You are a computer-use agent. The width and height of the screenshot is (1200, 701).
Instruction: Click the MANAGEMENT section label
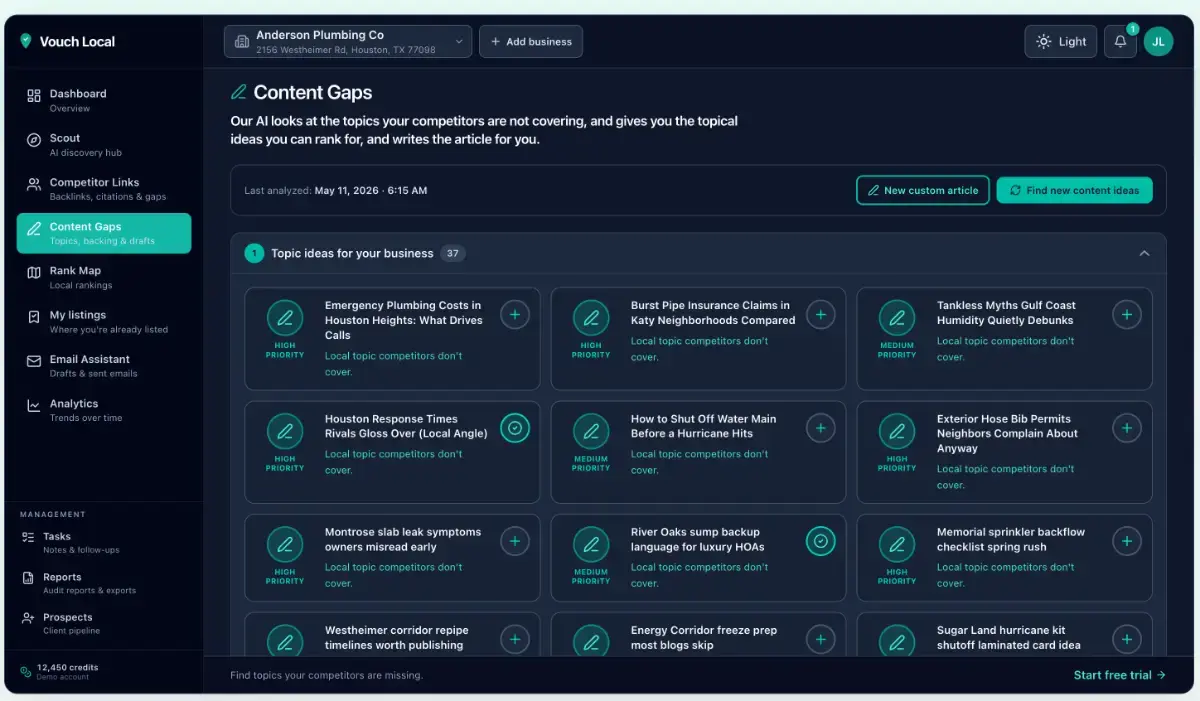[53, 514]
